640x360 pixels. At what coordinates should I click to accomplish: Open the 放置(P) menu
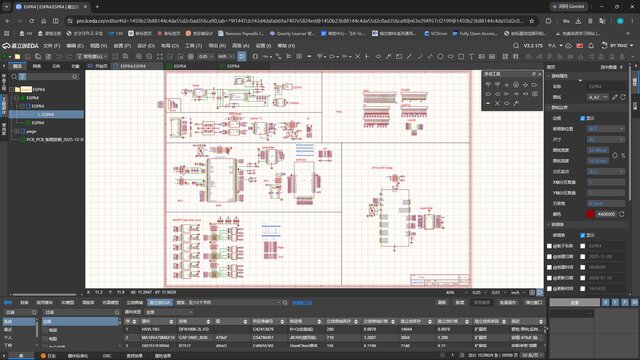[122, 46]
